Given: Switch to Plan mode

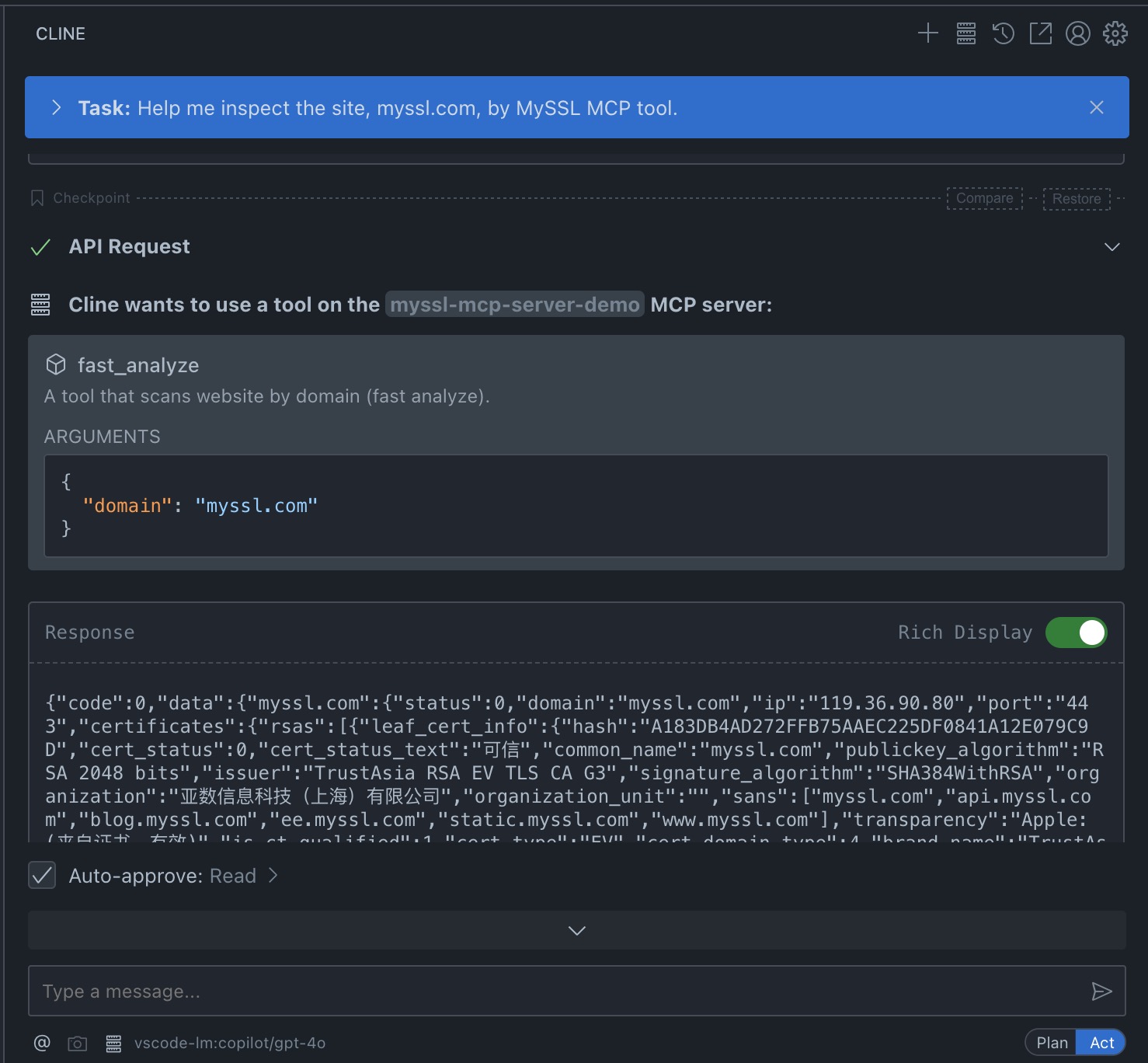Looking at the screenshot, I should [1052, 1043].
